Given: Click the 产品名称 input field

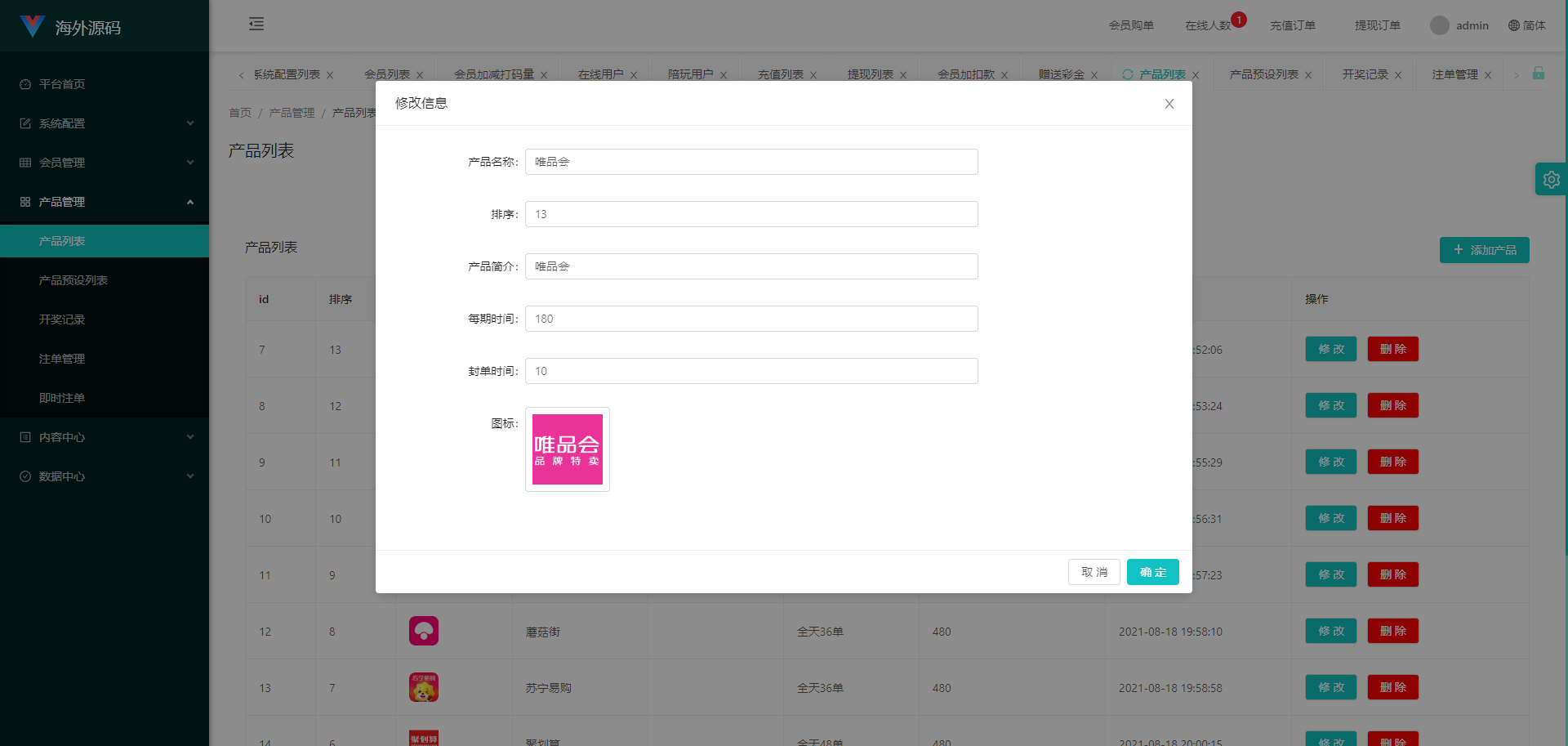Looking at the screenshot, I should coord(751,162).
